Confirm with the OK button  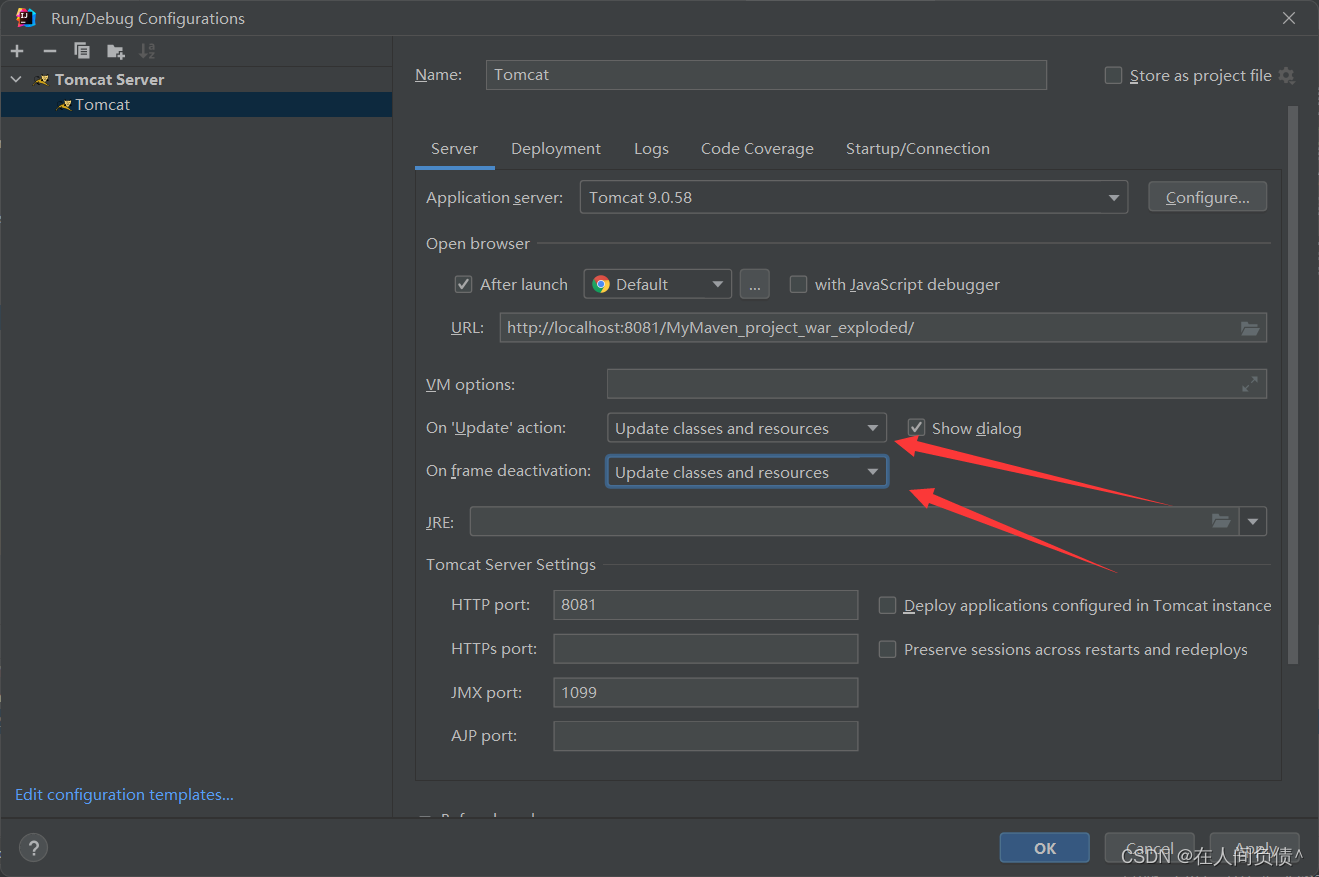point(1045,848)
